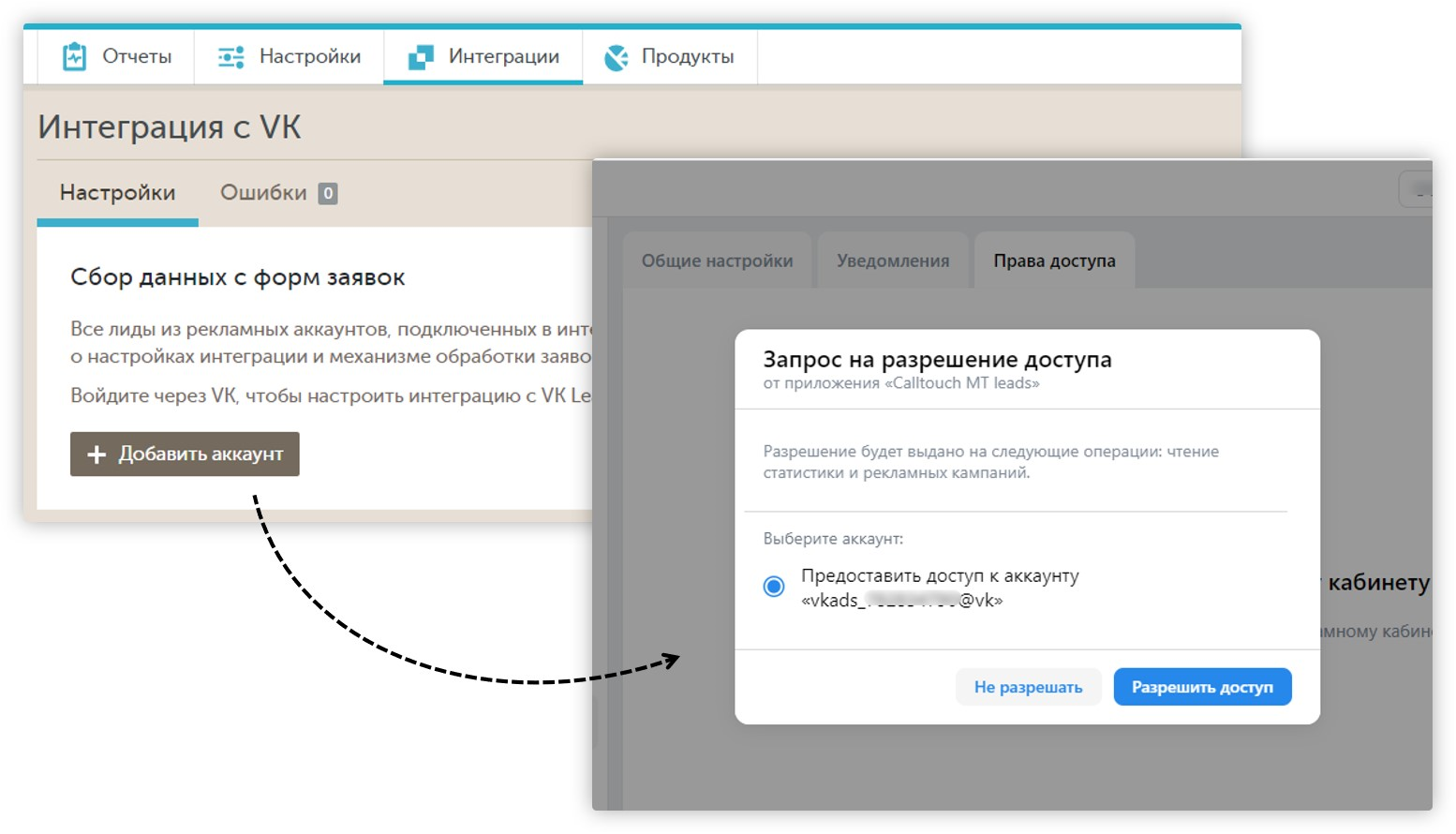The width and height of the screenshot is (1456, 834).
Task: Select the Права доступа tab
Action: tap(1055, 261)
